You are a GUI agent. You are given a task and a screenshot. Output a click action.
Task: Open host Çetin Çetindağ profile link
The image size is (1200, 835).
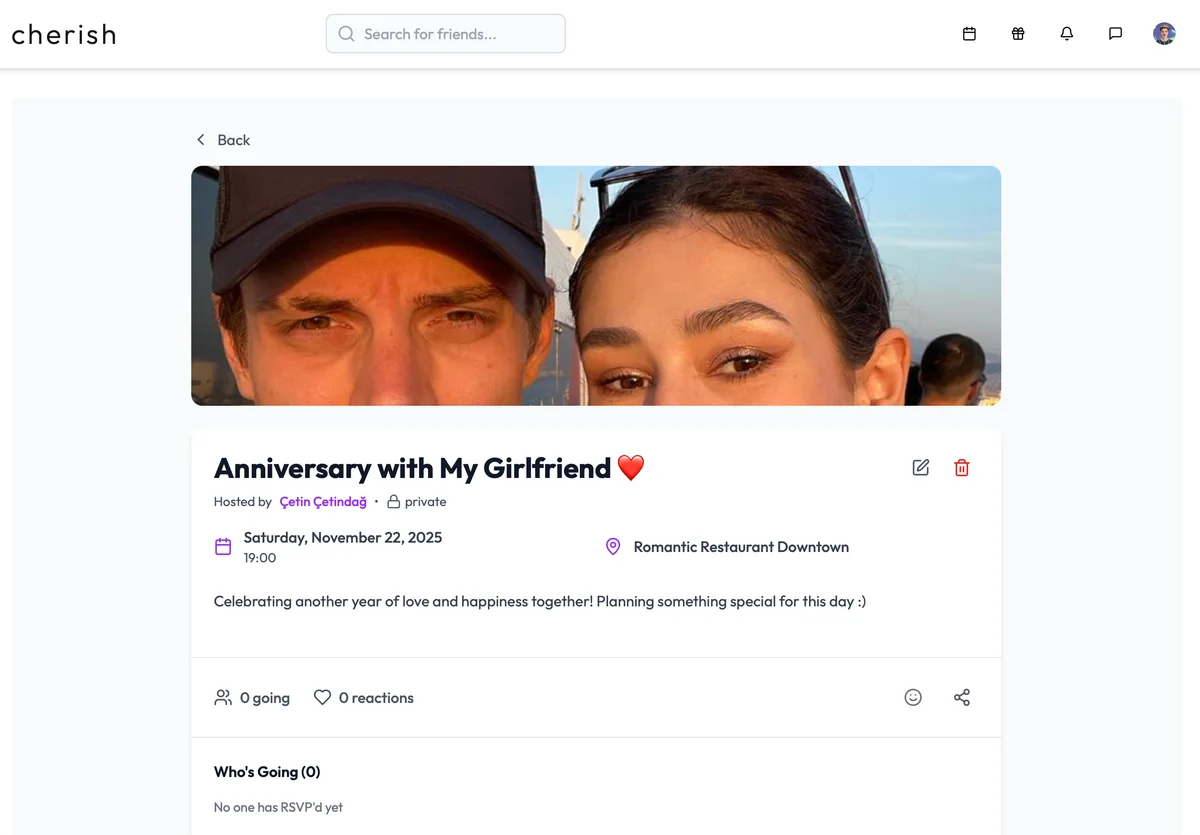[x=323, y=502]
